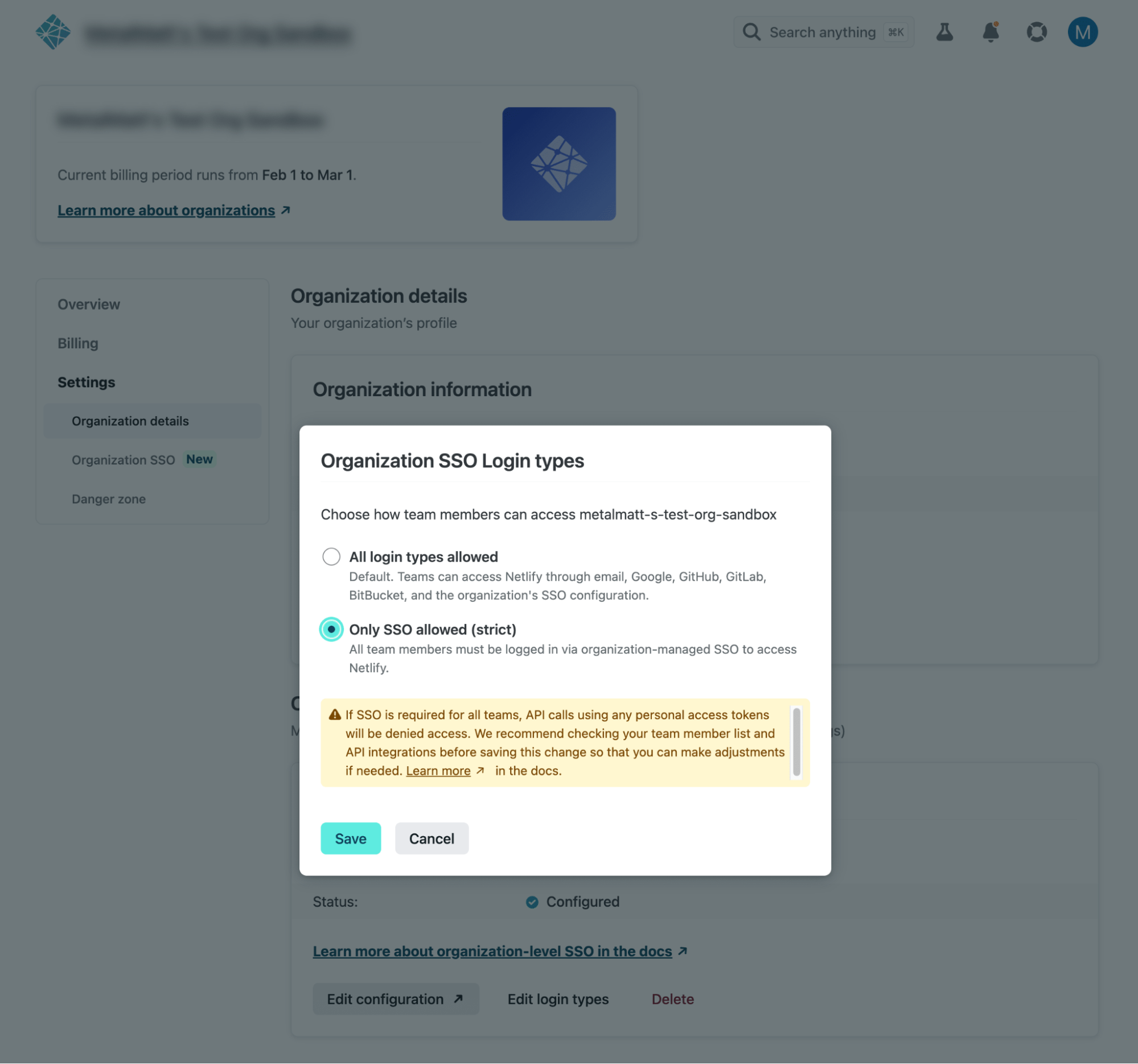Select All login types allowed radio button

pos(331,556)
